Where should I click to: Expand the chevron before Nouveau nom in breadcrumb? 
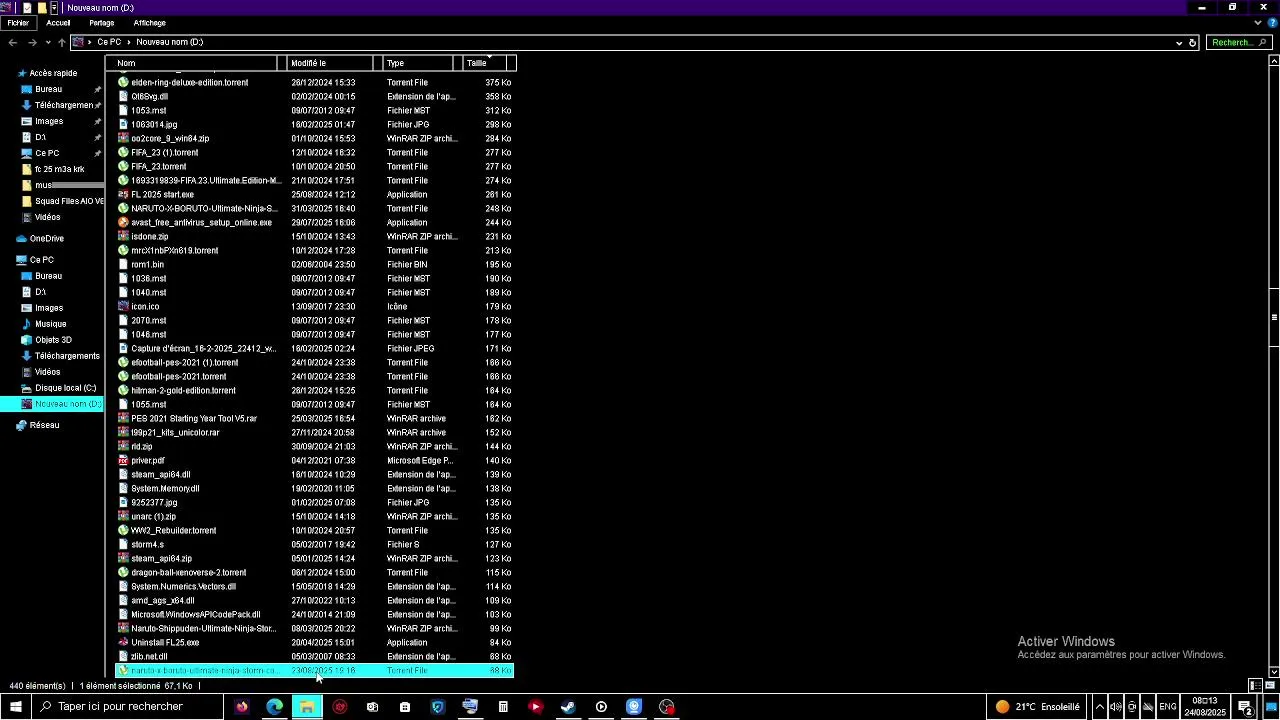[x=129, y=42]
